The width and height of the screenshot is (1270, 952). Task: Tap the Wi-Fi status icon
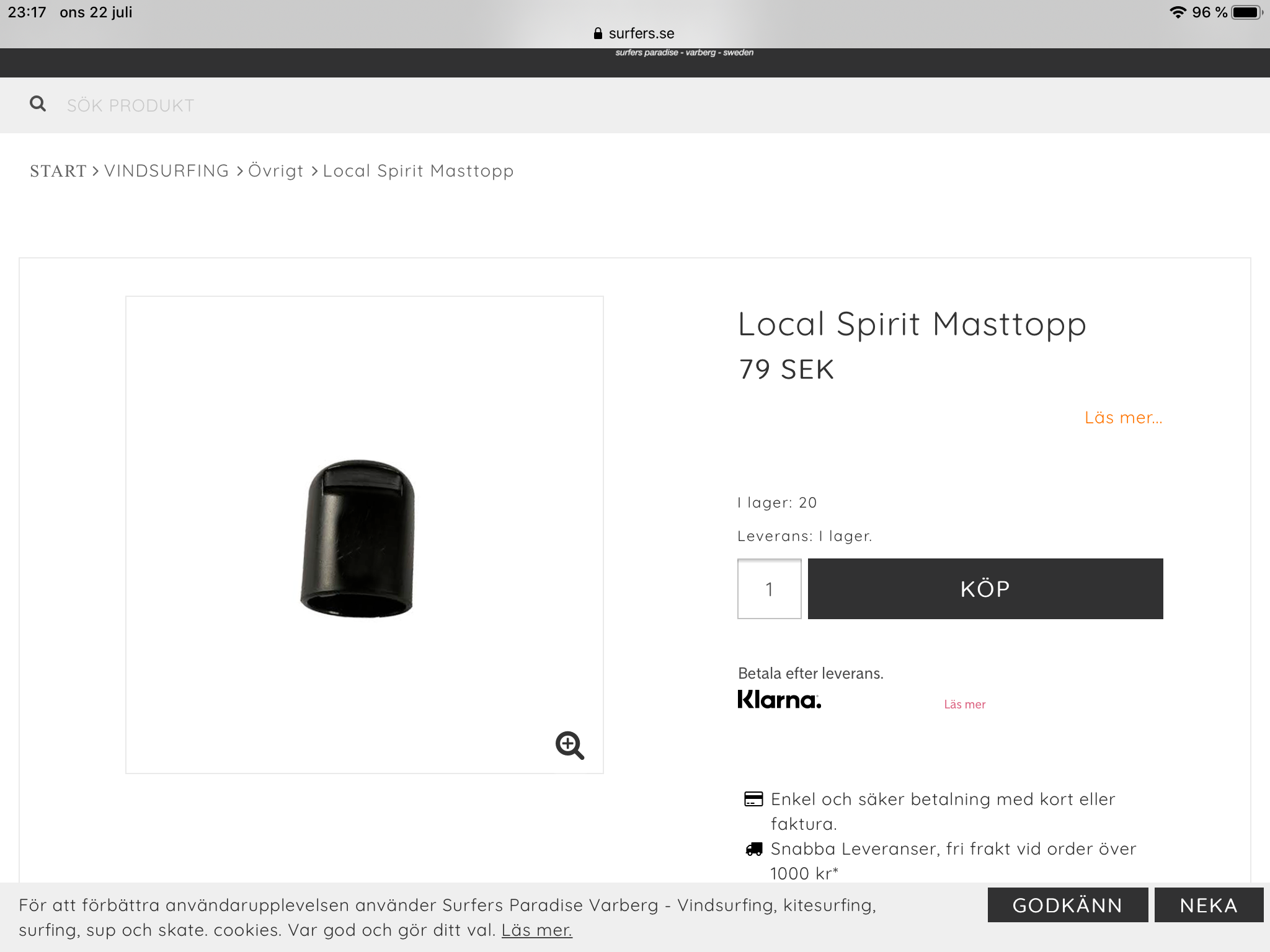coord(1177,12)
